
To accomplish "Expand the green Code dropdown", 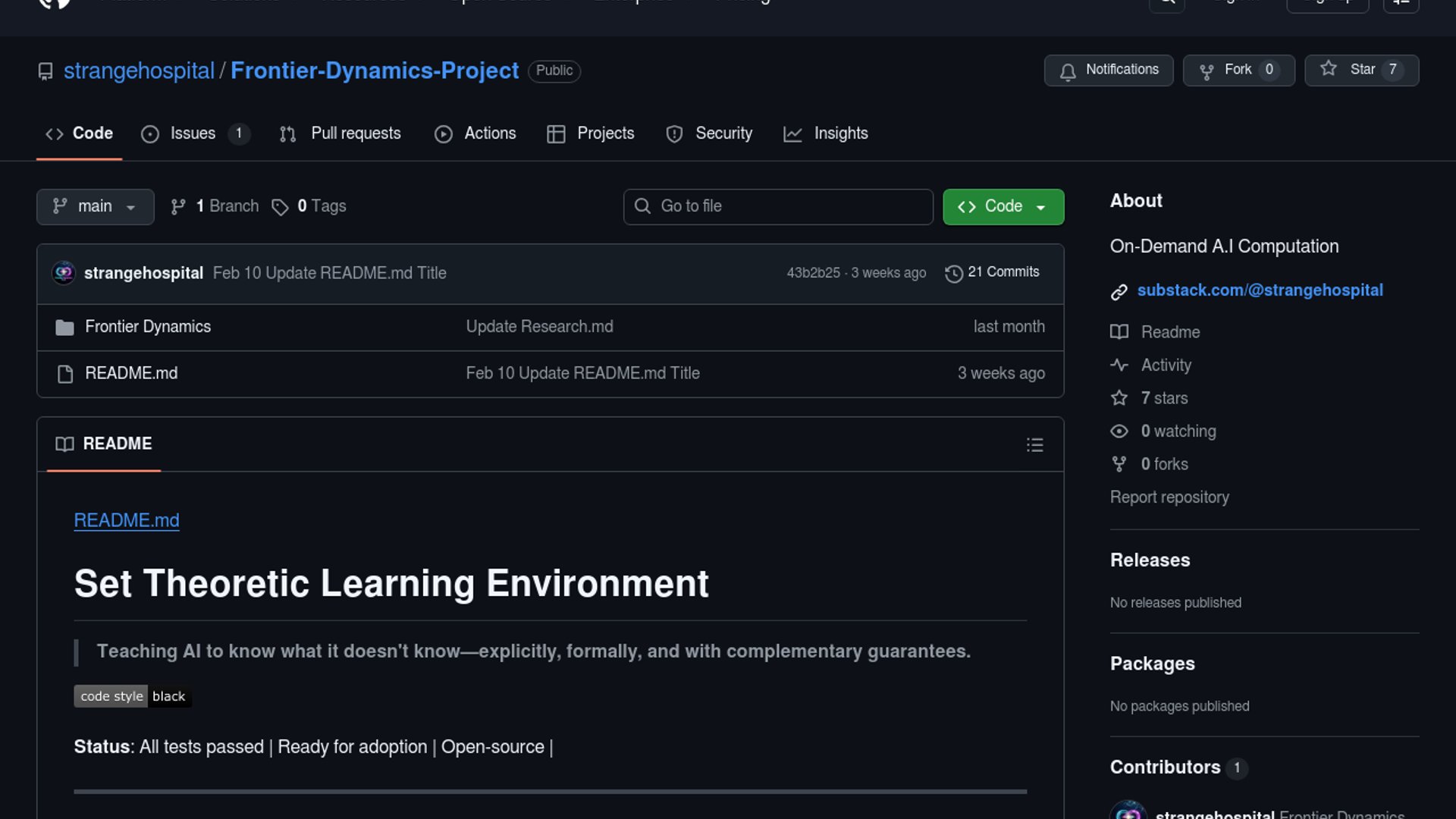I will [1003, 207].
